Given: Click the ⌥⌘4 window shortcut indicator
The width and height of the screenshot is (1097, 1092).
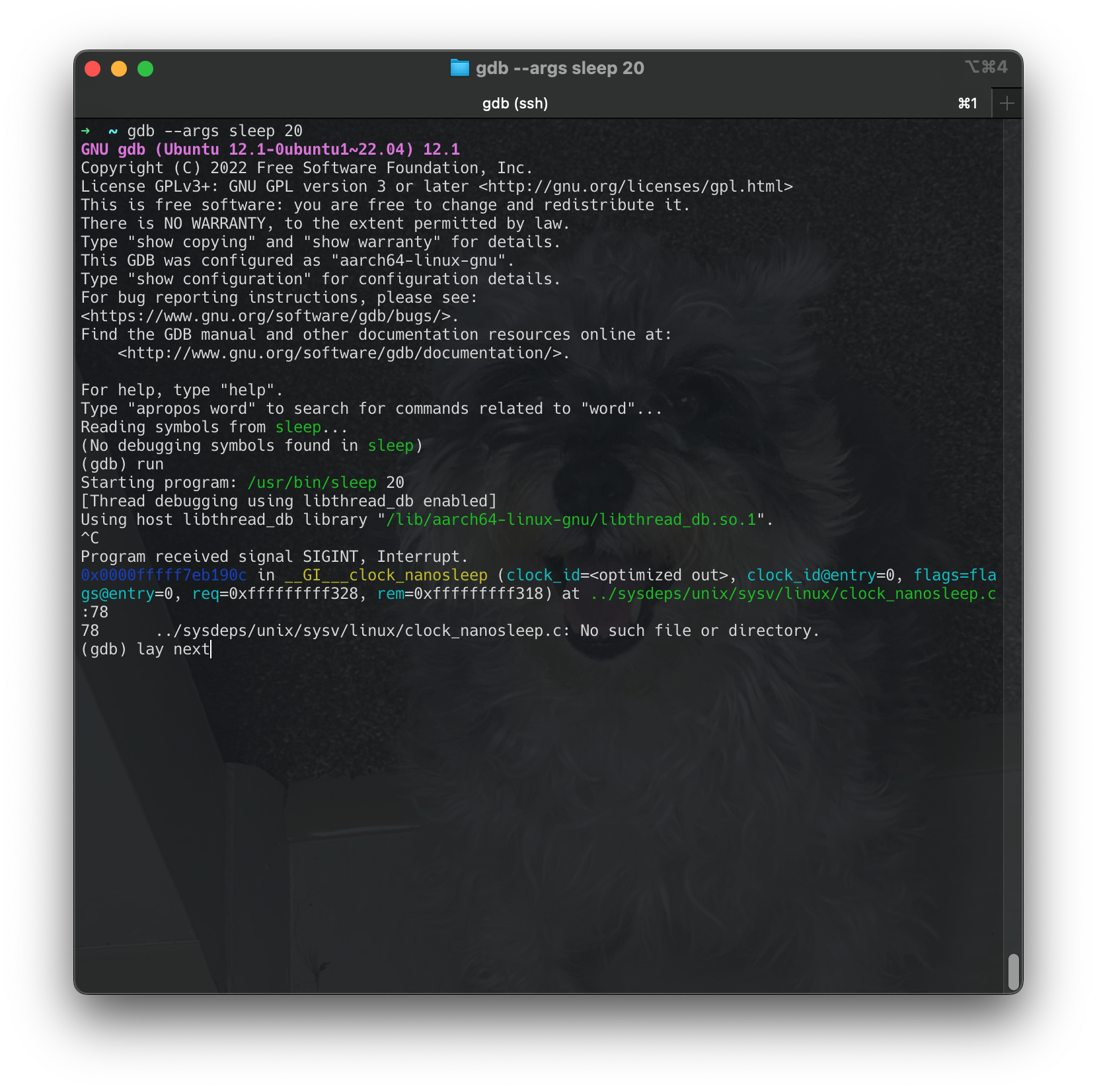Looking at the screenshot, I should 987,67.
